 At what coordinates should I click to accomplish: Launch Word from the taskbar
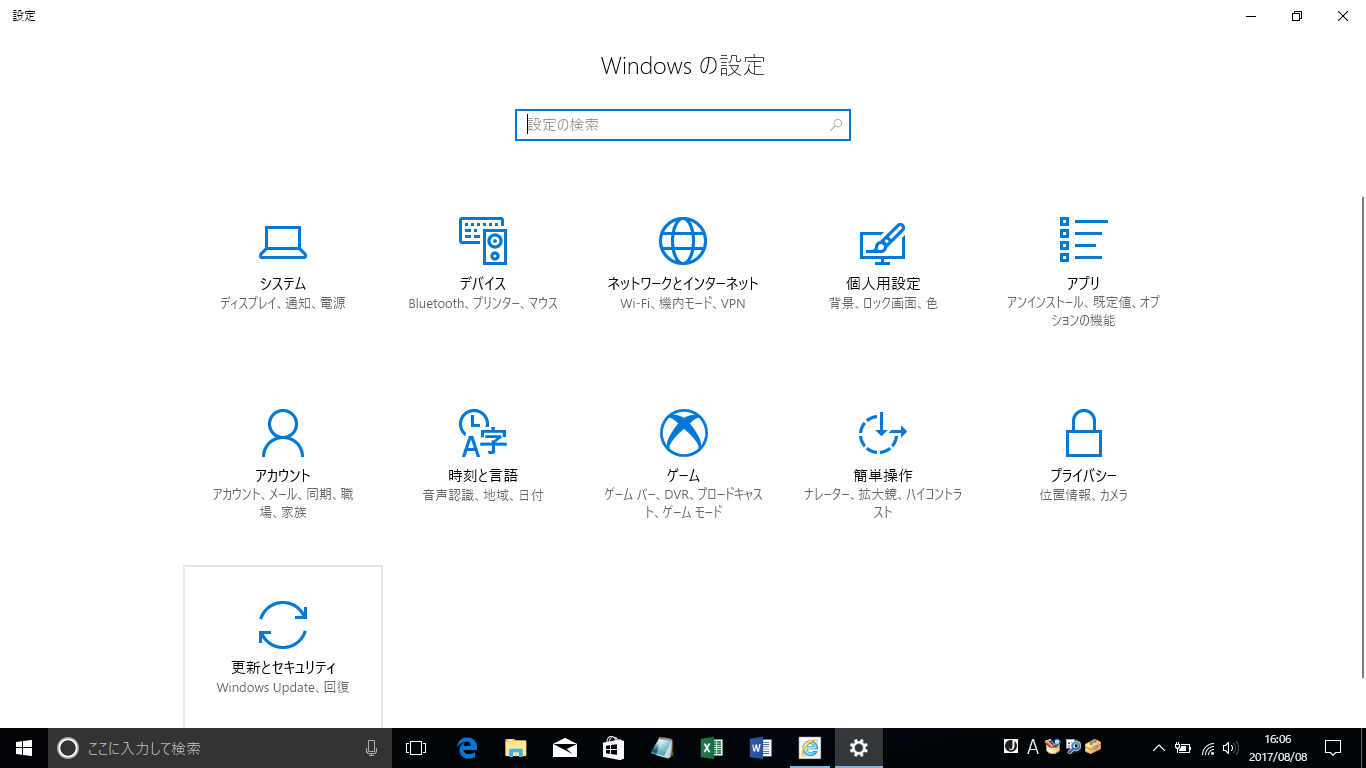(x=761, y=748)
